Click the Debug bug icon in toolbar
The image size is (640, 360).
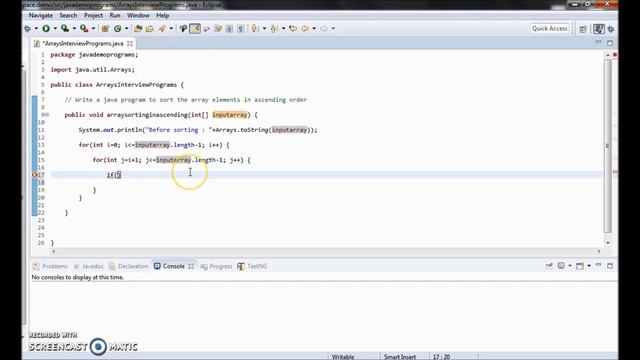(28, 29)
